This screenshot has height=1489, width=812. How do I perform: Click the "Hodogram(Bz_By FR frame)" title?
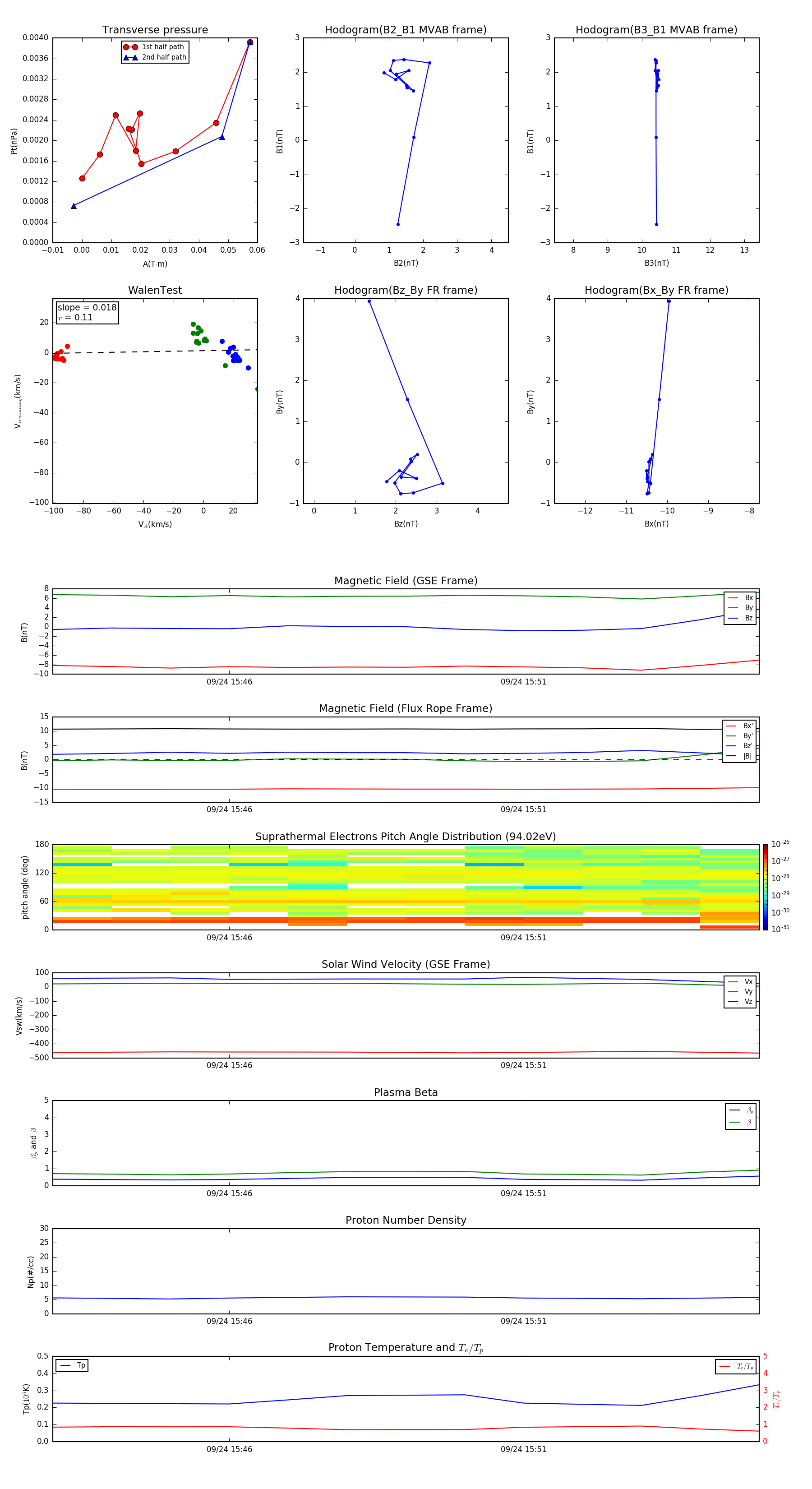[406, 290]
